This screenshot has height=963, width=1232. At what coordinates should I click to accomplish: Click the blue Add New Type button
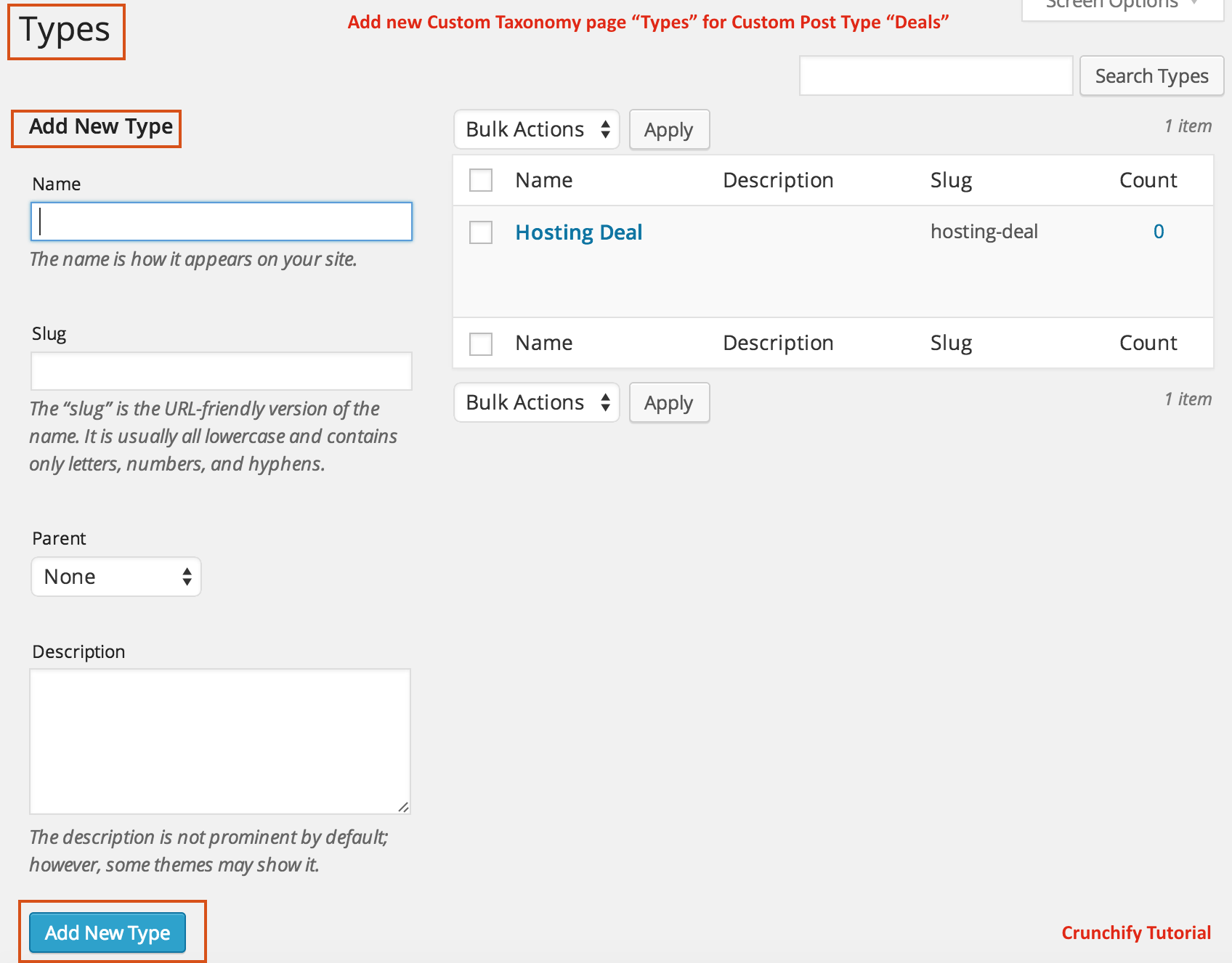[108, 932]
